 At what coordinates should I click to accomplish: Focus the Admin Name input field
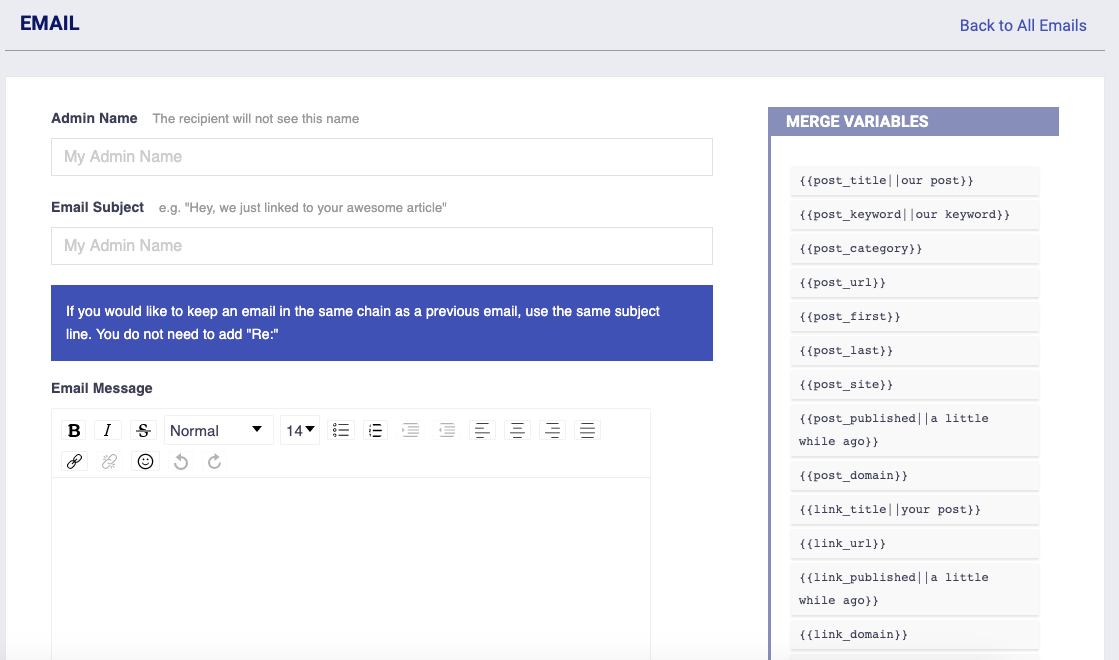382,157
